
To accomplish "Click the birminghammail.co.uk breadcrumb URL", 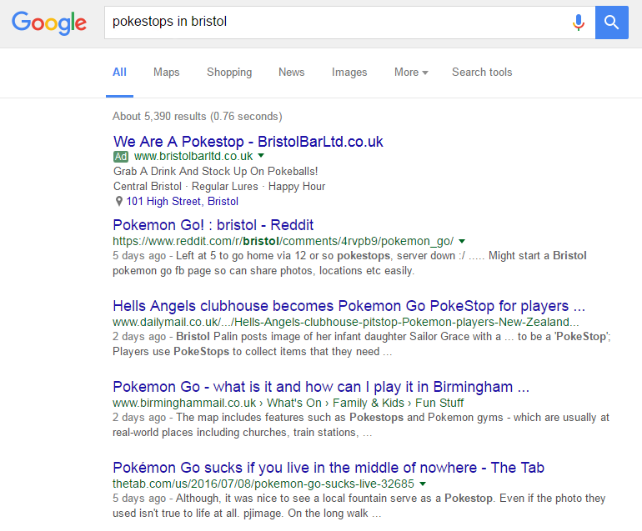I will click(x=288, y=403).
